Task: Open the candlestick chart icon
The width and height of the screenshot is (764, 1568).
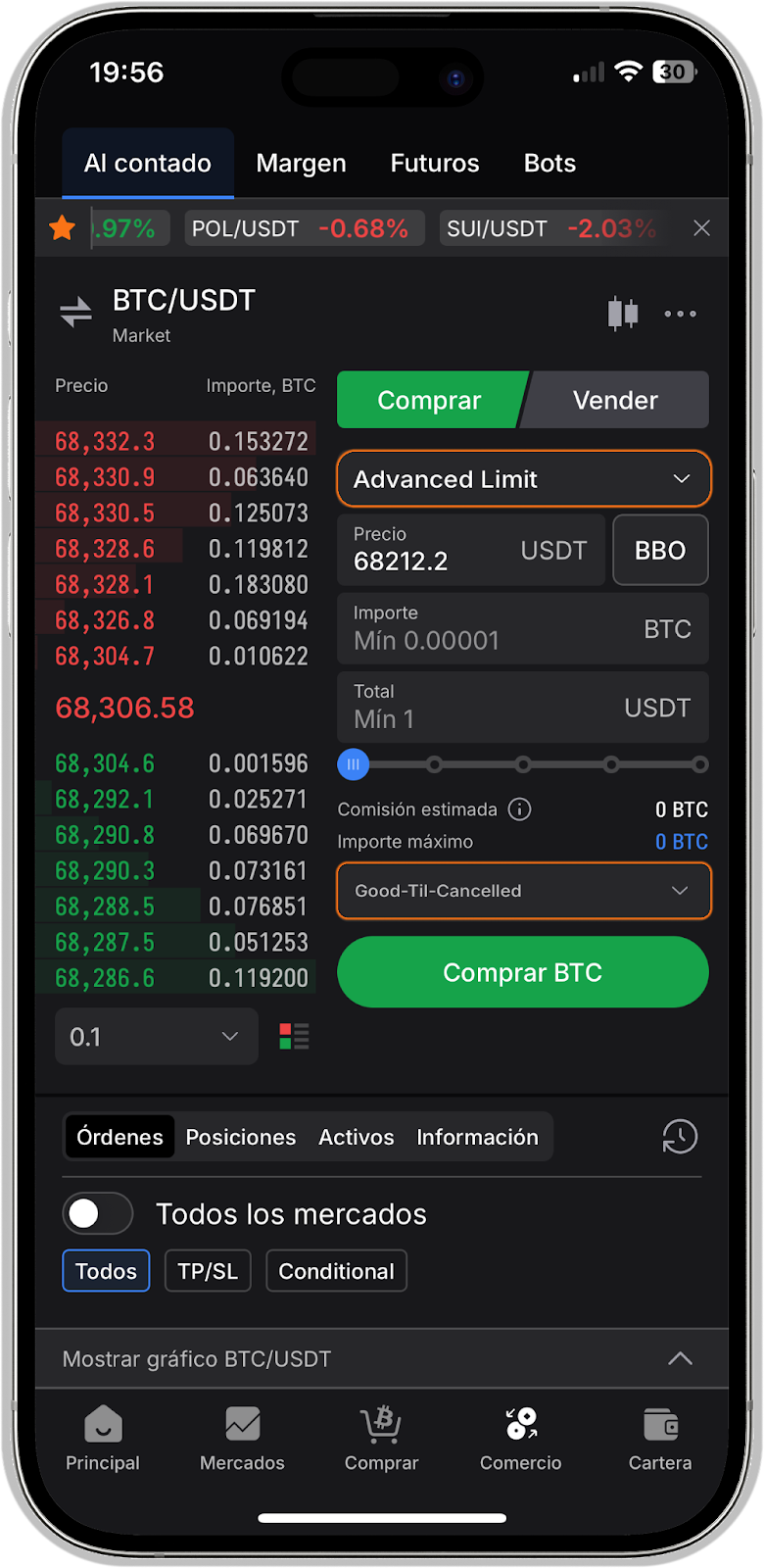Action: point(622,314)
